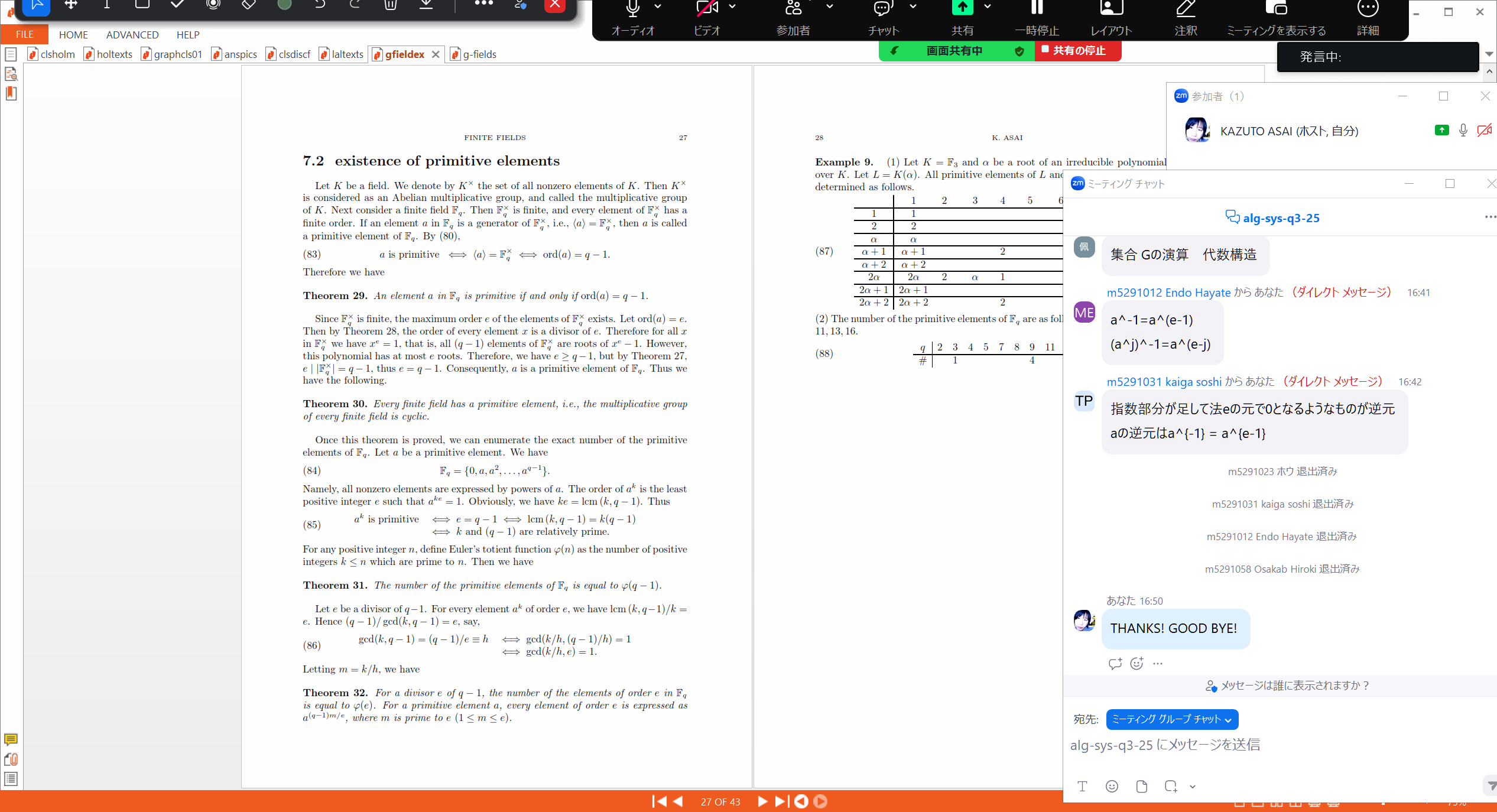The height and width of the screenshot is (812, 1497).
Task: Add reaction to THANKS! GOOD BYE! message
Action: 1136,663
